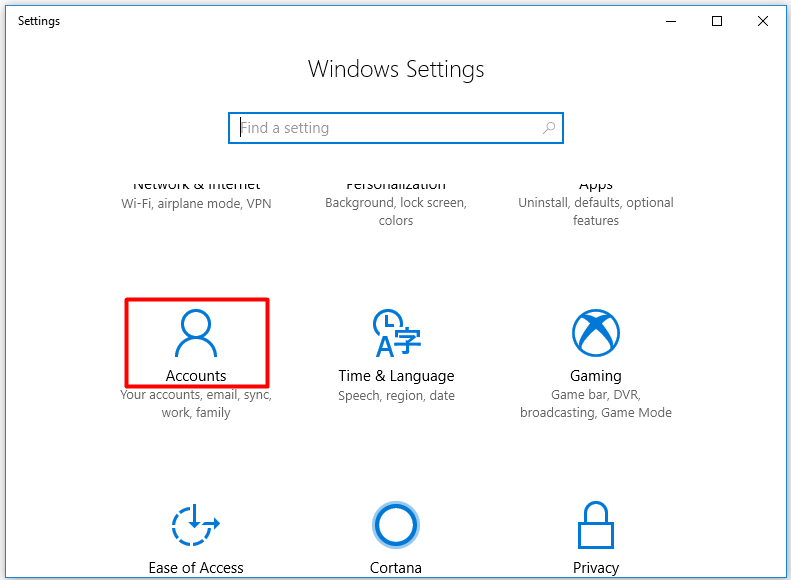The height and width of the screenshot is (580, 791).
Task: Click 'Background, lock screen, colors' text
Action: click(x=396, y=211)
